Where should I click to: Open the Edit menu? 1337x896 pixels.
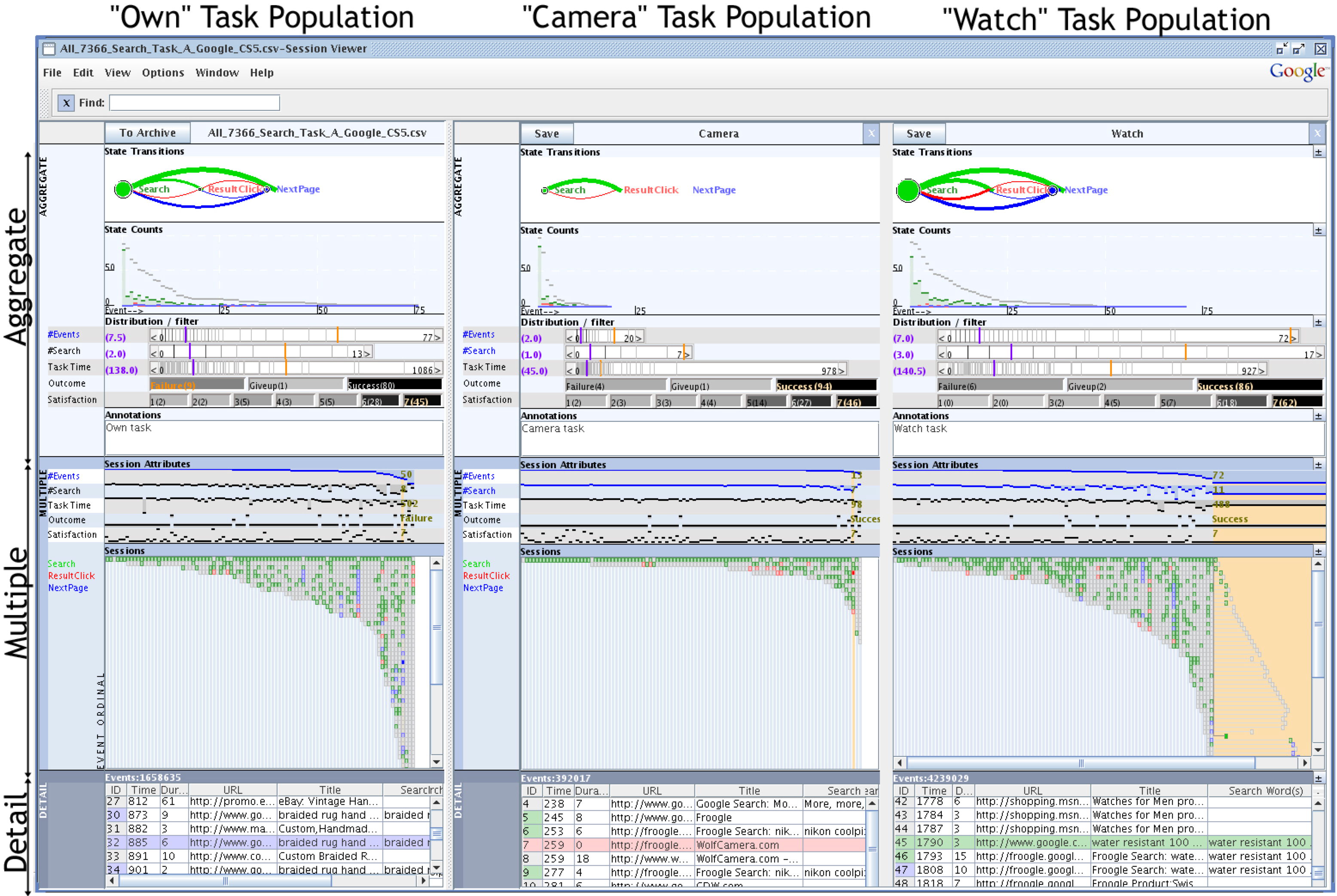83,73
